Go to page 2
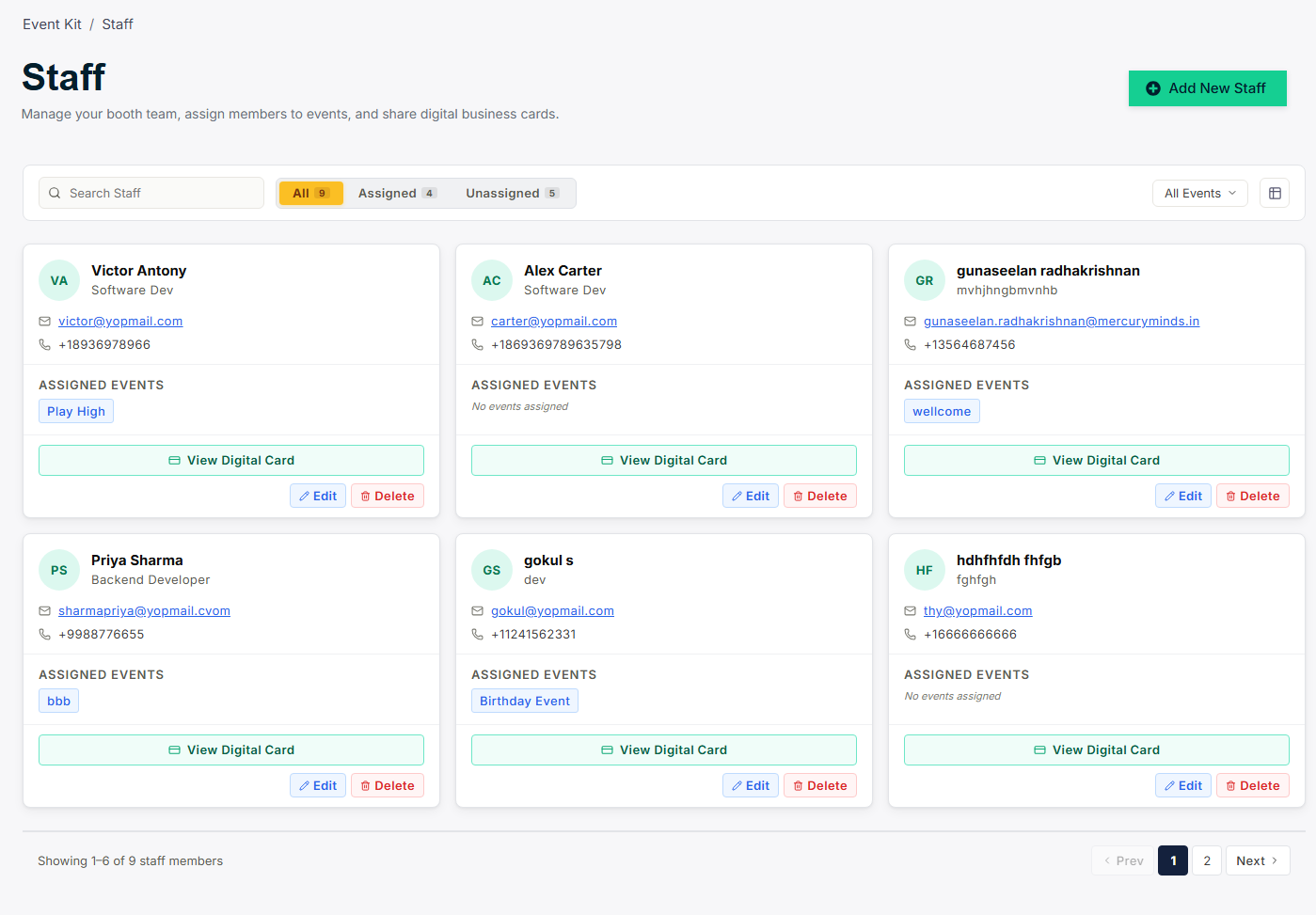Image resolution: width=1316 pixels, height=915 pixels. coord(1207,860)
